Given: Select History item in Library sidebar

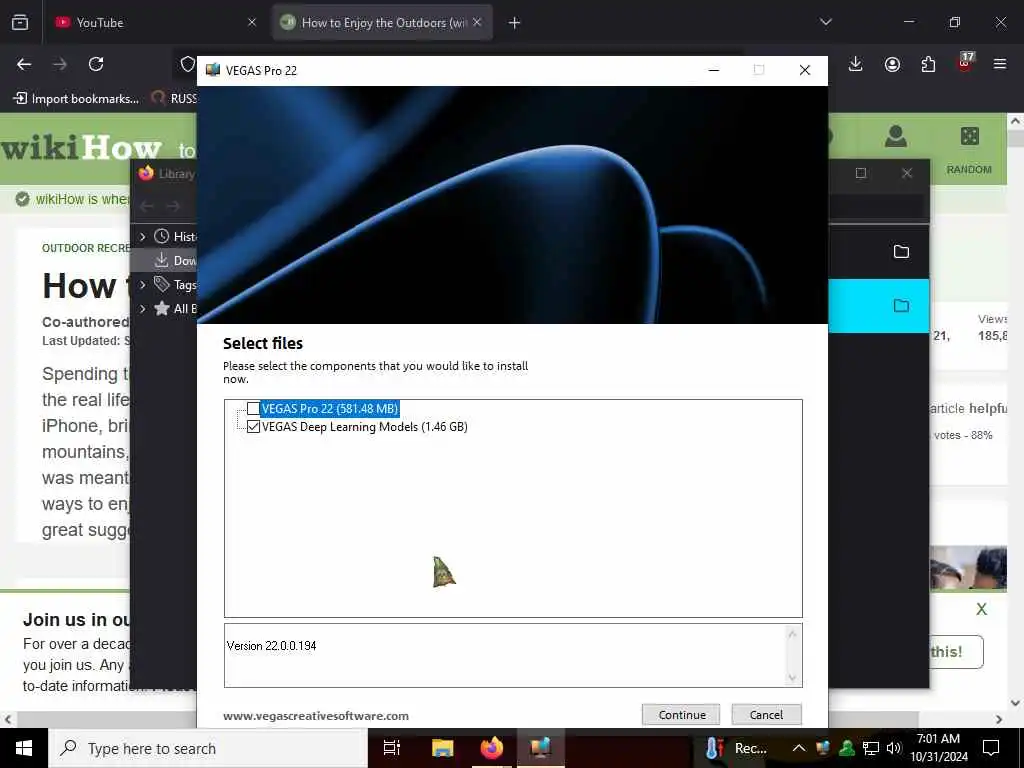Looking at the screenshot, I should tap(175, 236).
